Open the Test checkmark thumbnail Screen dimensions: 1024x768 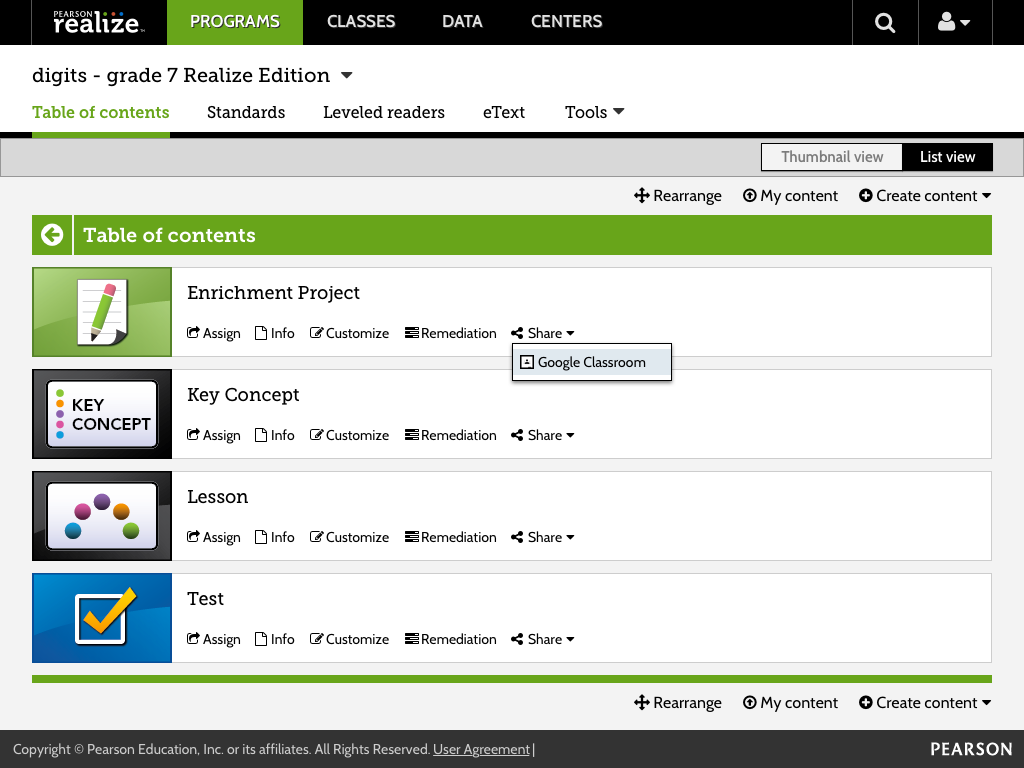pyautogui.click(x=102, y=618)
